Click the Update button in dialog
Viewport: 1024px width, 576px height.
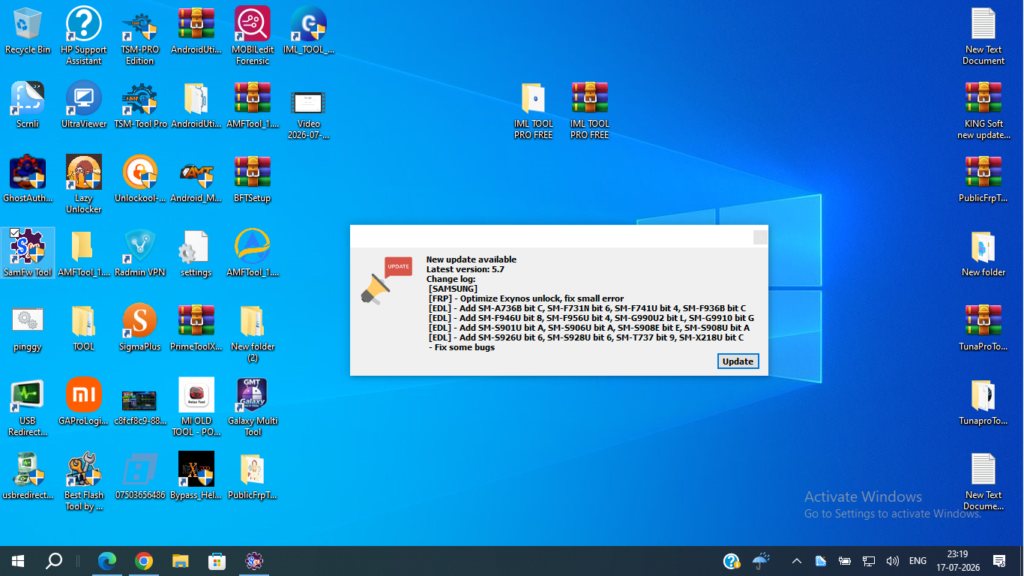737,361
